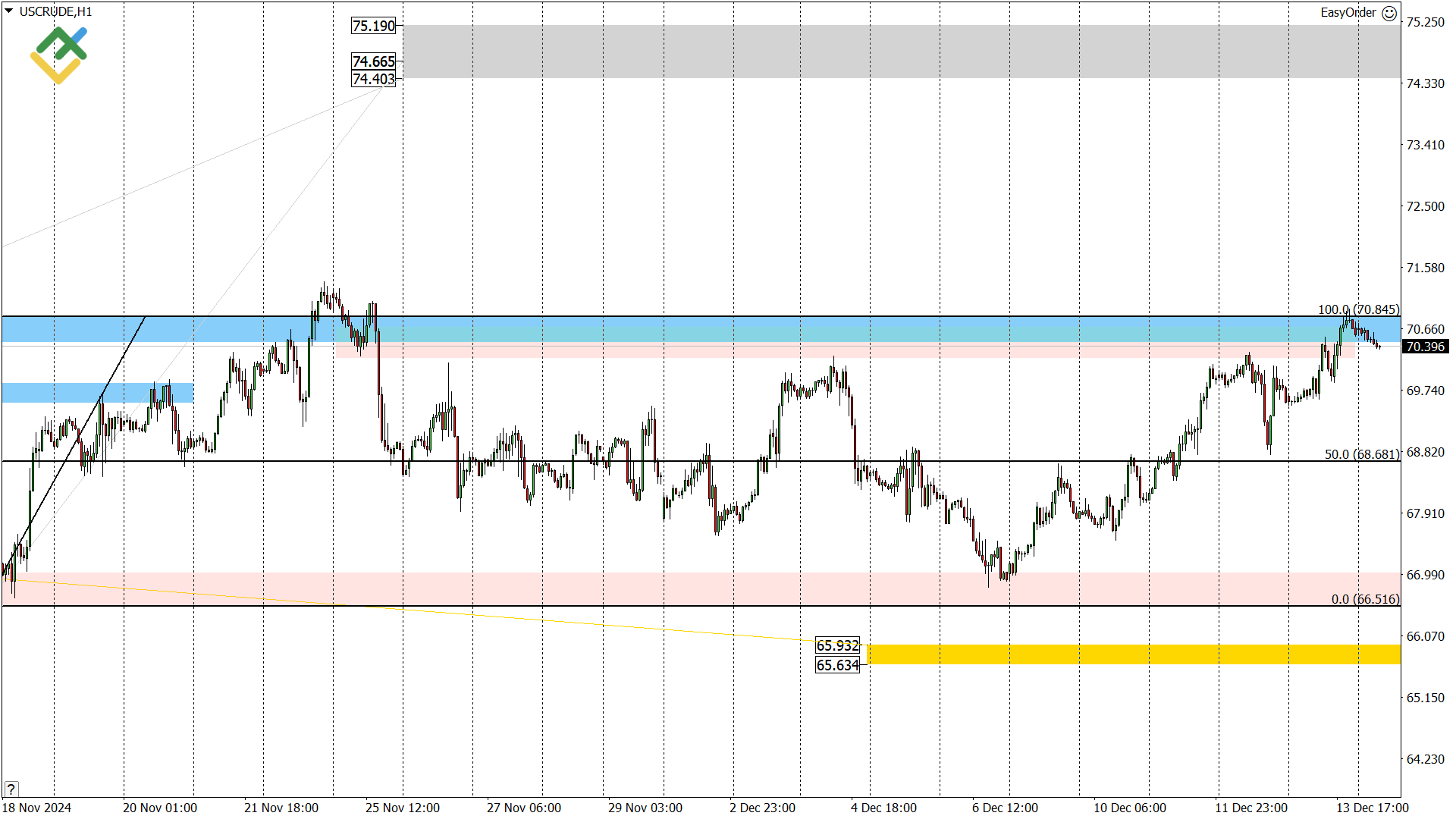This screenshot has height=819, width=1456.
Task: Click the 6 Dec 12:00 time axis label
Action: point(1005,808)
